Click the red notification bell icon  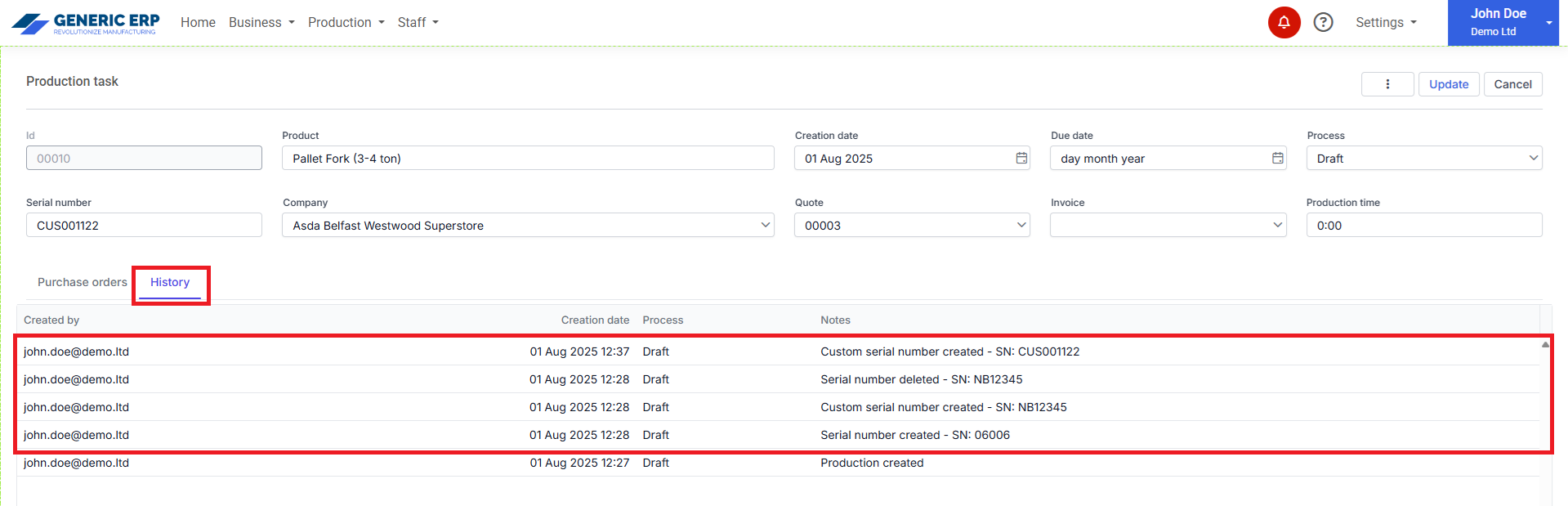(x=1284, y=22)
